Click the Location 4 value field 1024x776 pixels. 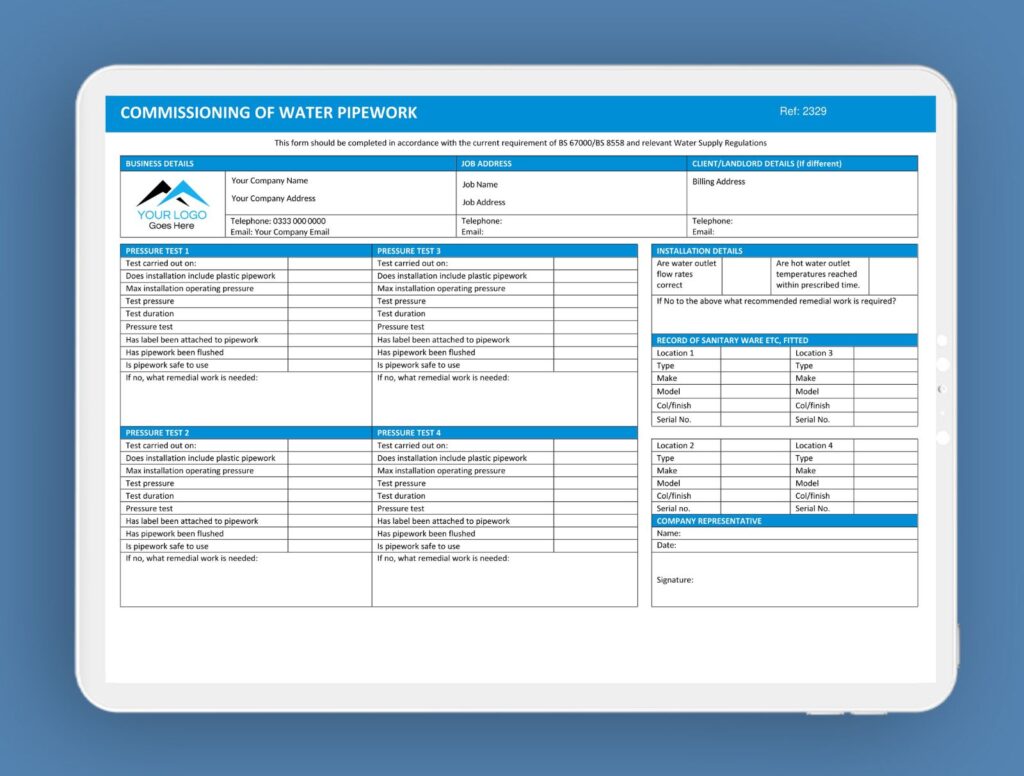(885, 445)
